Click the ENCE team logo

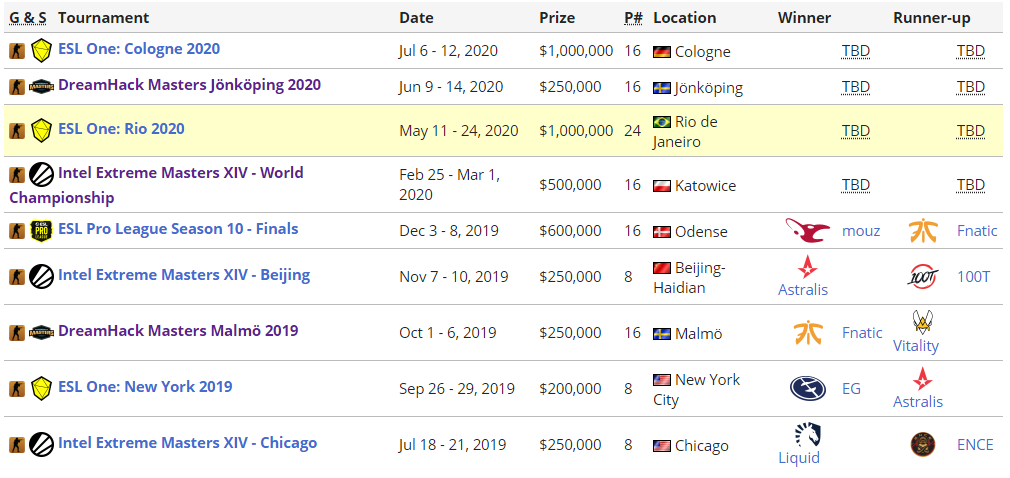(x=922, y=444)
